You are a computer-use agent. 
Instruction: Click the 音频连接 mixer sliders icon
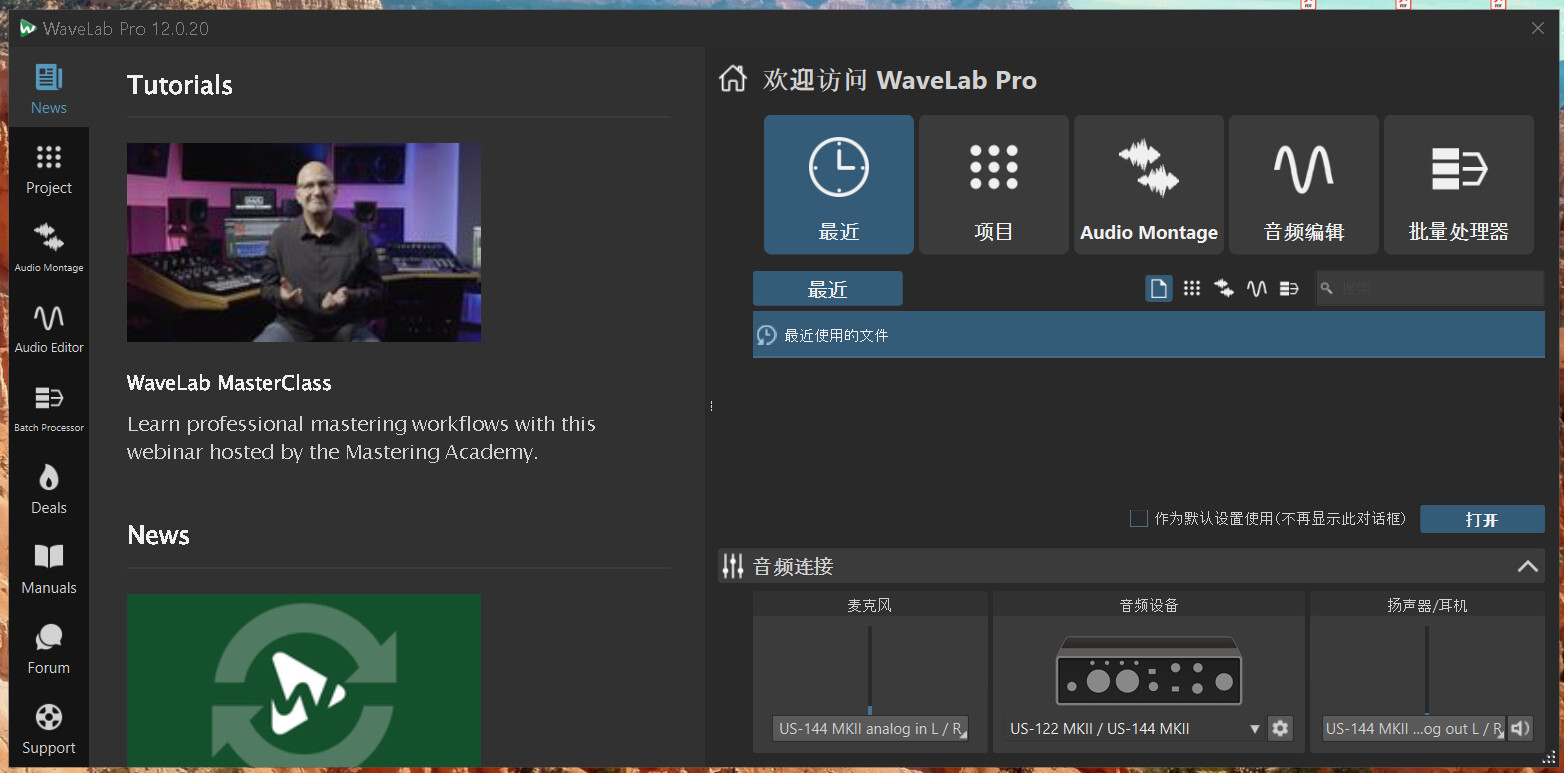[x=732, y=567]
